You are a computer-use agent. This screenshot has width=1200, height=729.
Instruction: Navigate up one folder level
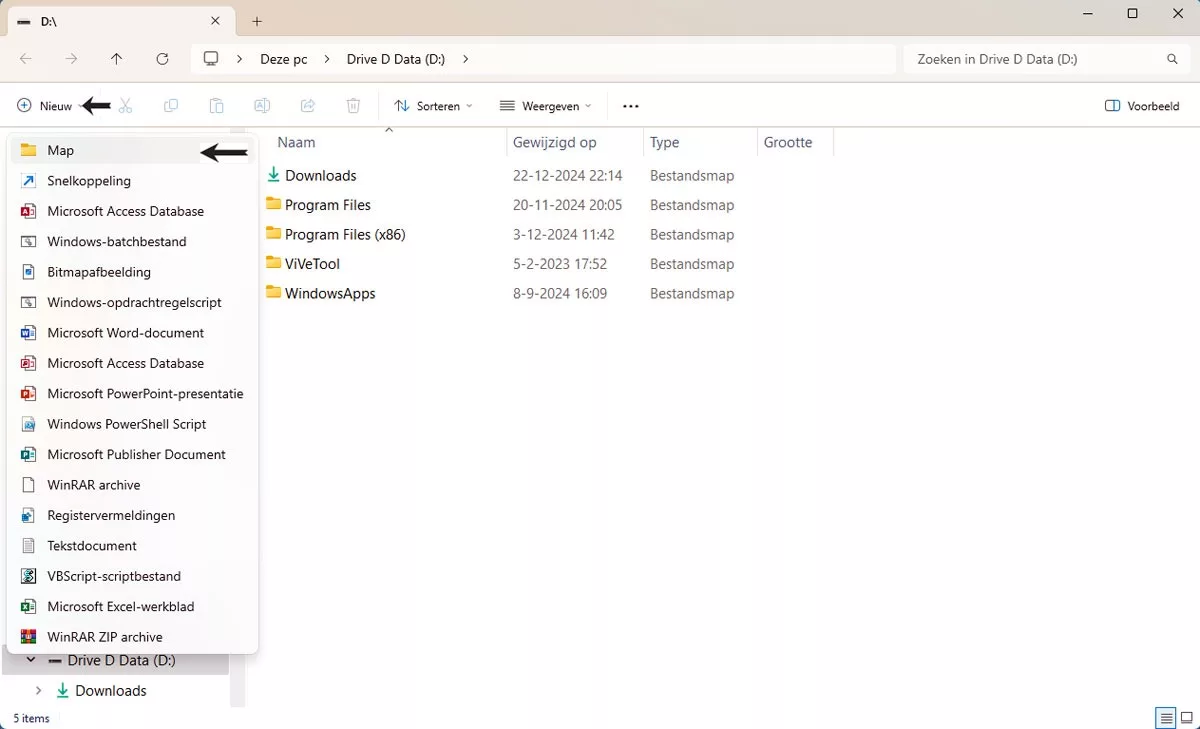[x=116, y=59]
